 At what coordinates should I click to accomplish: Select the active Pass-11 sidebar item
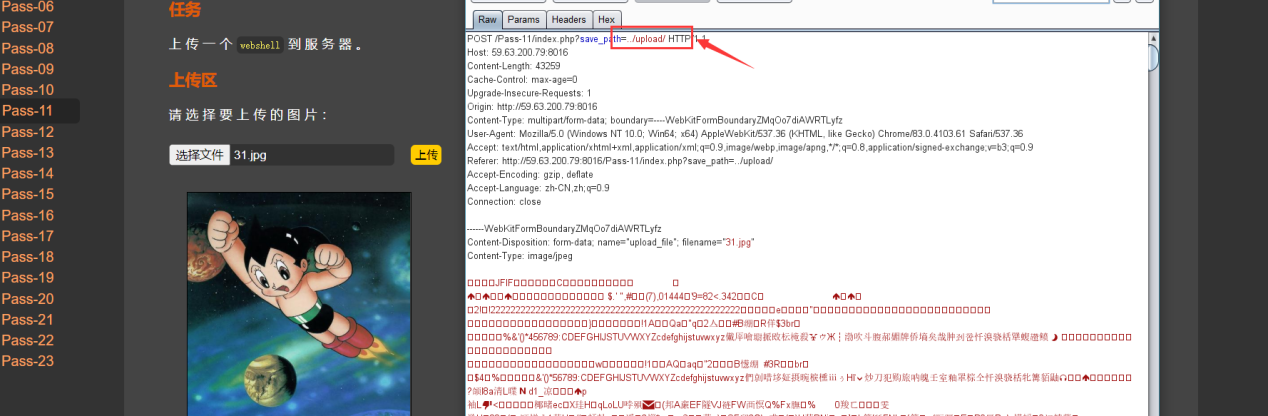click(x=40, y=111)
